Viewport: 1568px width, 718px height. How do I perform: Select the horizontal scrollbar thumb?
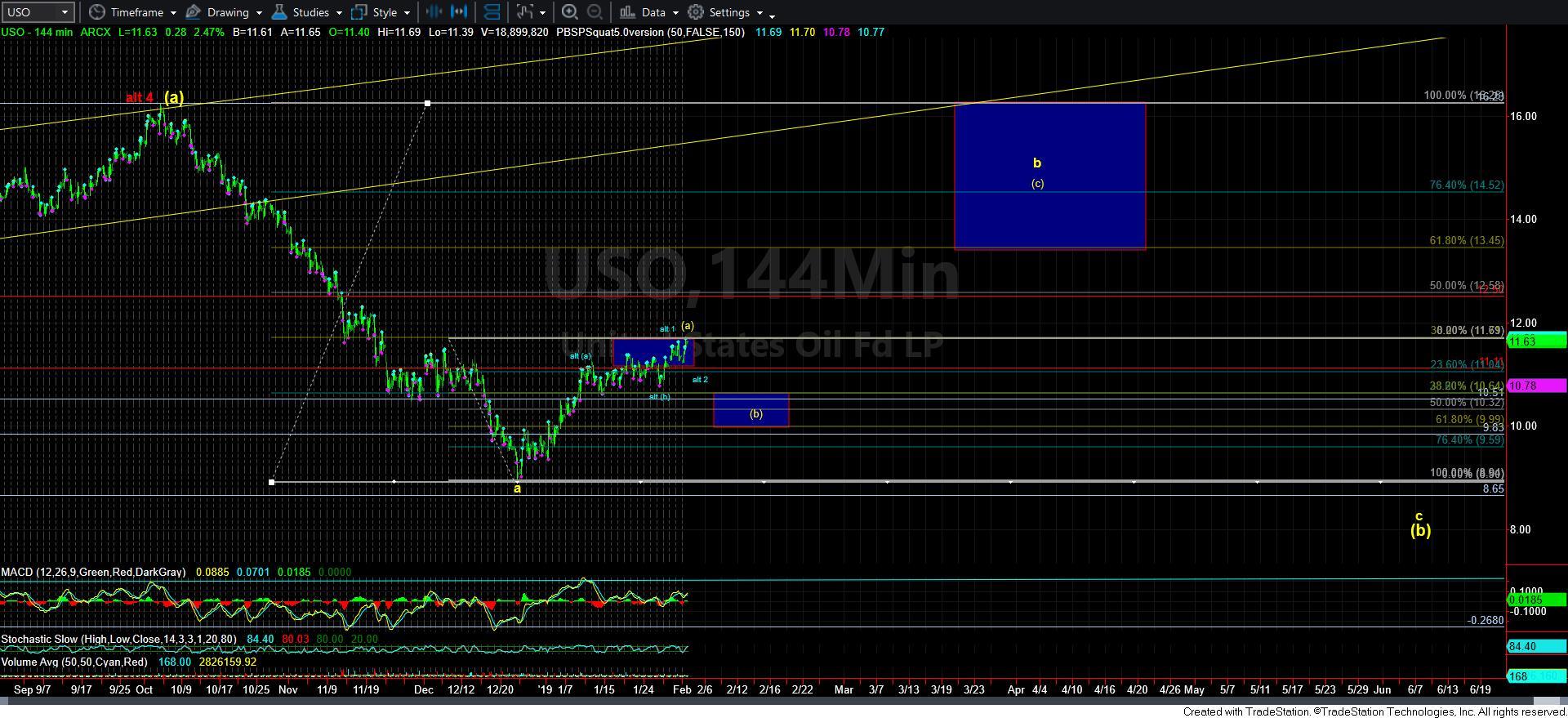(1548, 702)
